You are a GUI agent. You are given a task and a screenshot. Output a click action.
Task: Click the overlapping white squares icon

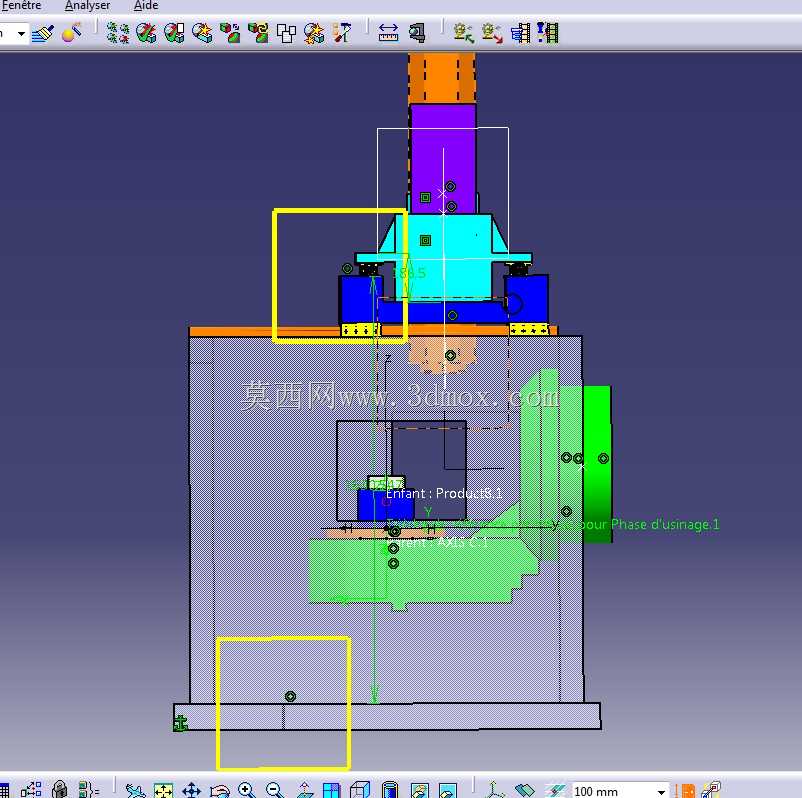[x=286, y=33]
